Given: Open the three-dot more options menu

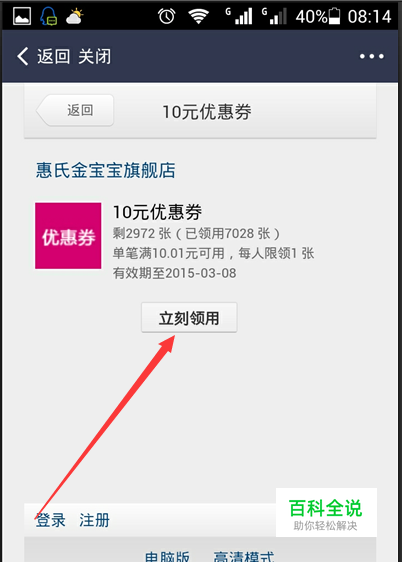Looking at the screenshot, I should (372, 56).
